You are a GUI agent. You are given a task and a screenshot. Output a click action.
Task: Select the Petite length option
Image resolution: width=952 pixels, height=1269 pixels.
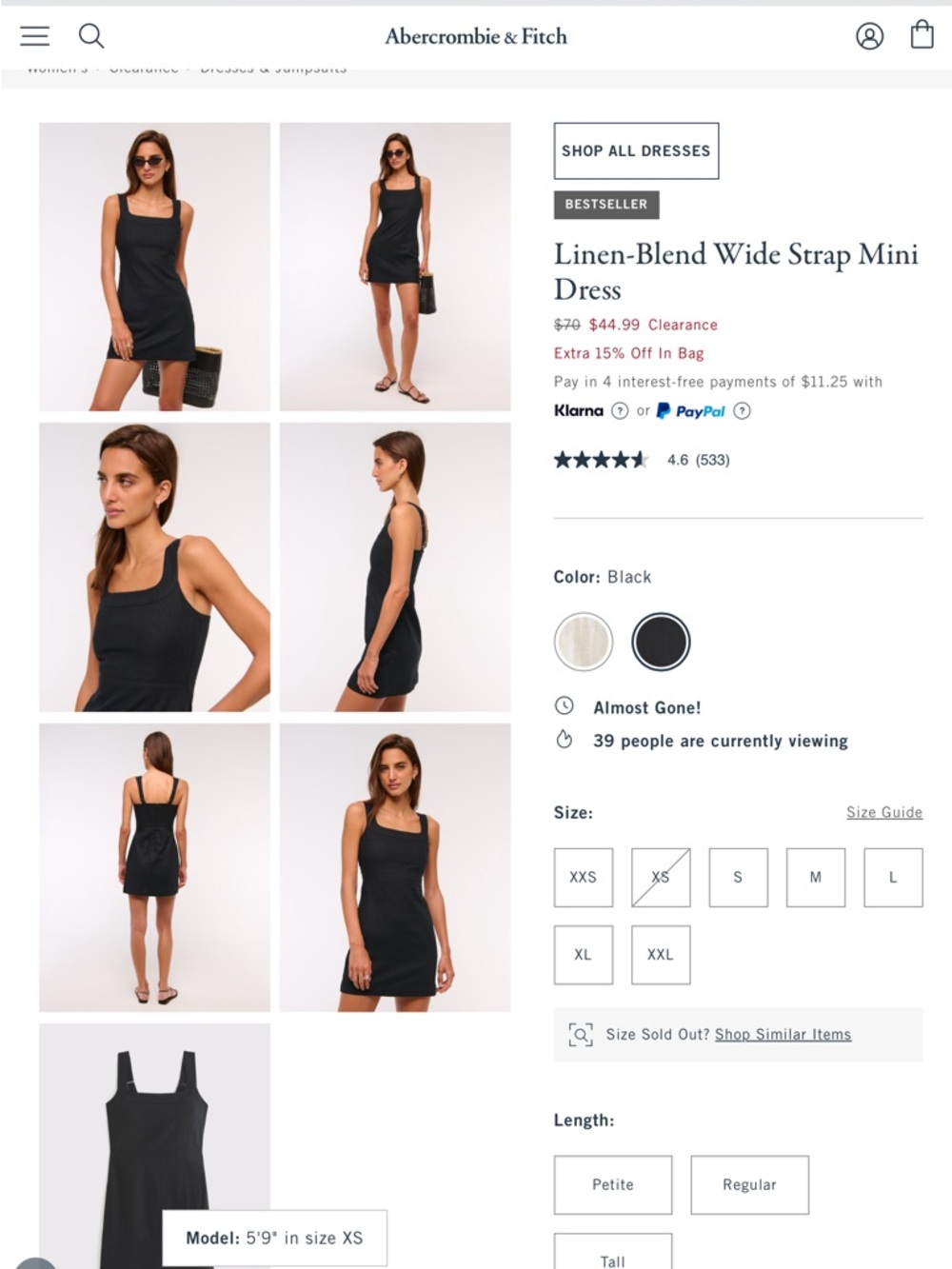coord(612,1185)
